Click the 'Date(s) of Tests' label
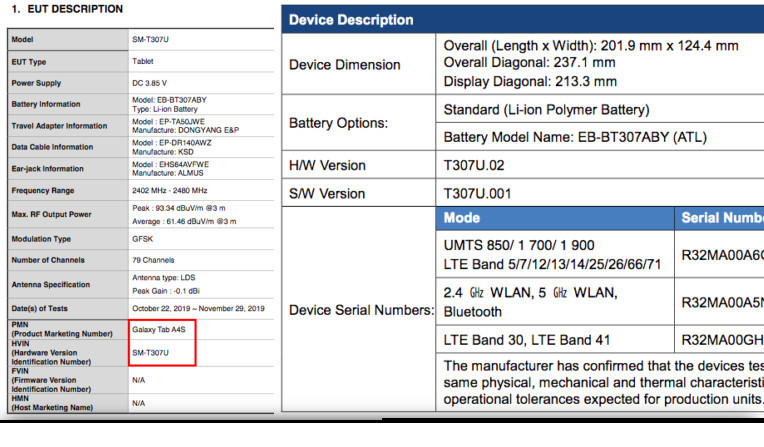This screenshot has height=447, width=764. coord(39,309)
